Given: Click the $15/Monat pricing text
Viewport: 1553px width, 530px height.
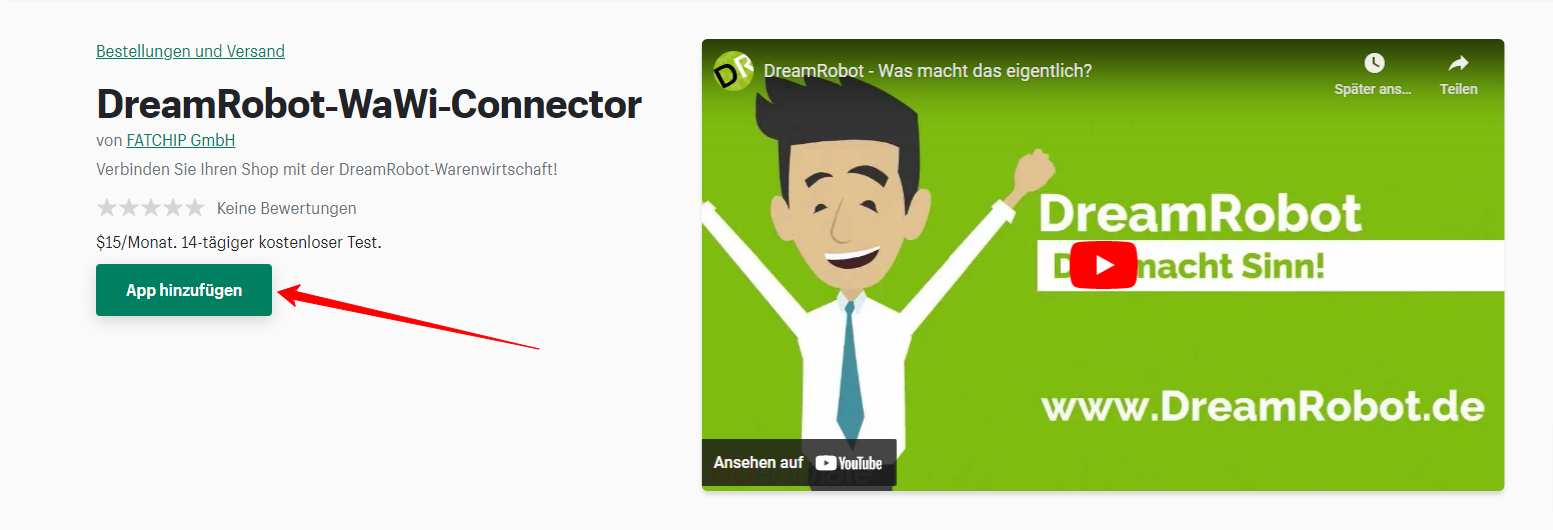Looking at the screenshot, I should point(129,242).
